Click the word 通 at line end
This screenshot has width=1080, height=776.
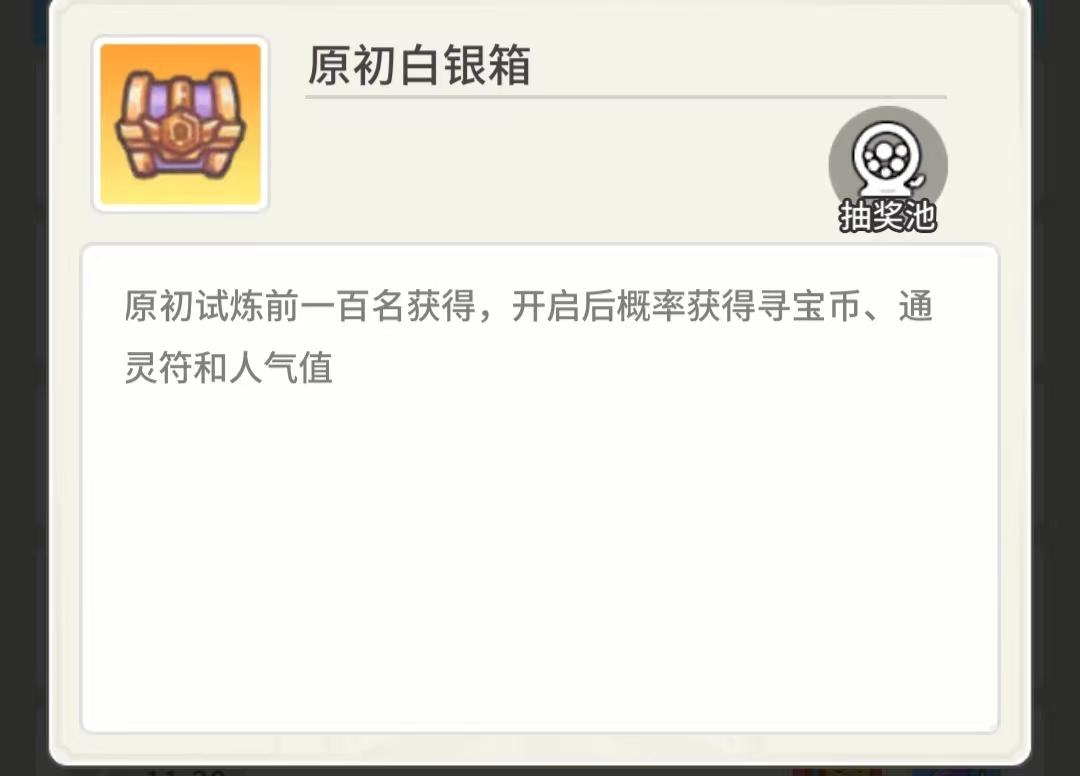pyautogui.click(x=915, y=306)
